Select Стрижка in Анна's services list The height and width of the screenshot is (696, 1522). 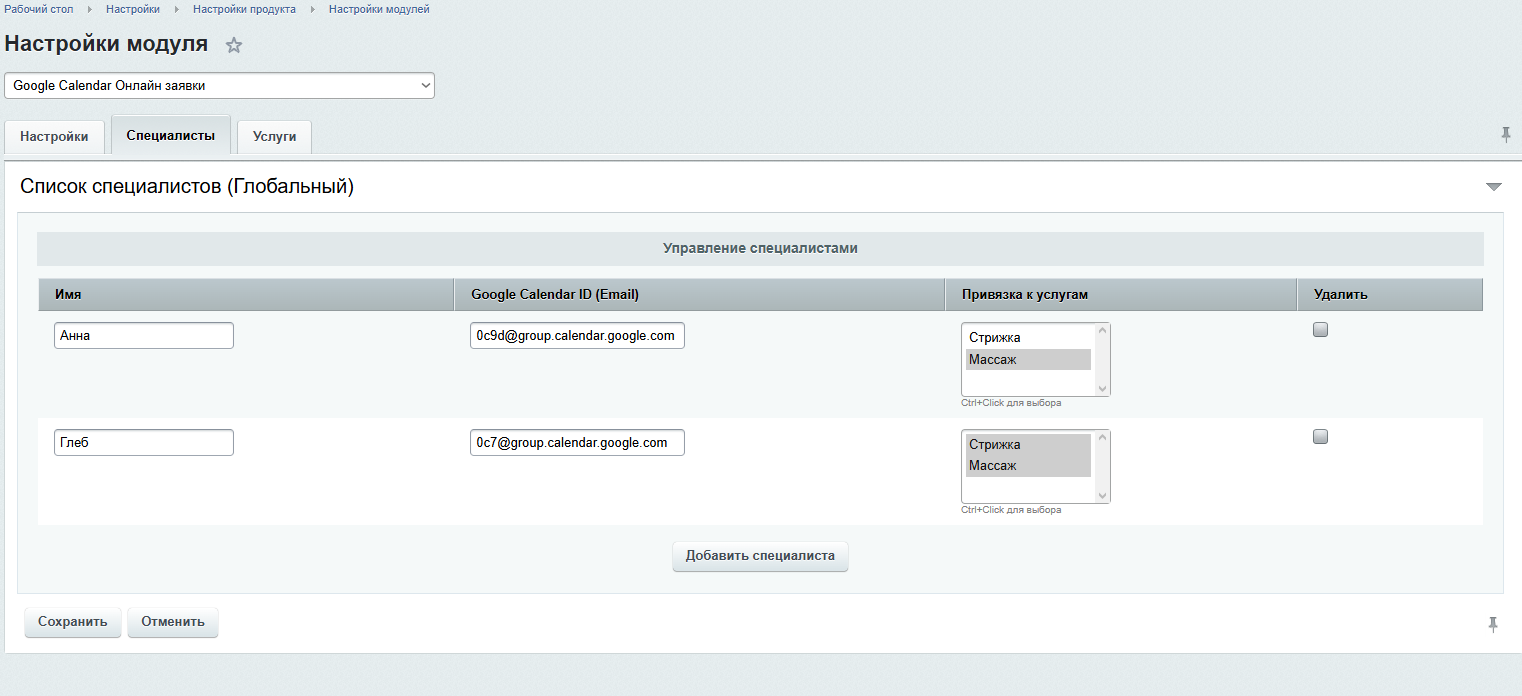[x=1028, y=338]
